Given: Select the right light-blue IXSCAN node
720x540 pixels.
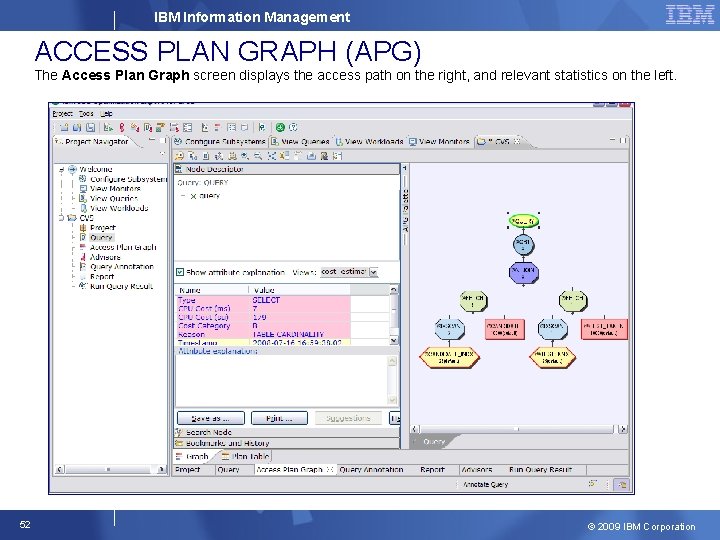Looking at the screenshot, I should pos(552,329).
